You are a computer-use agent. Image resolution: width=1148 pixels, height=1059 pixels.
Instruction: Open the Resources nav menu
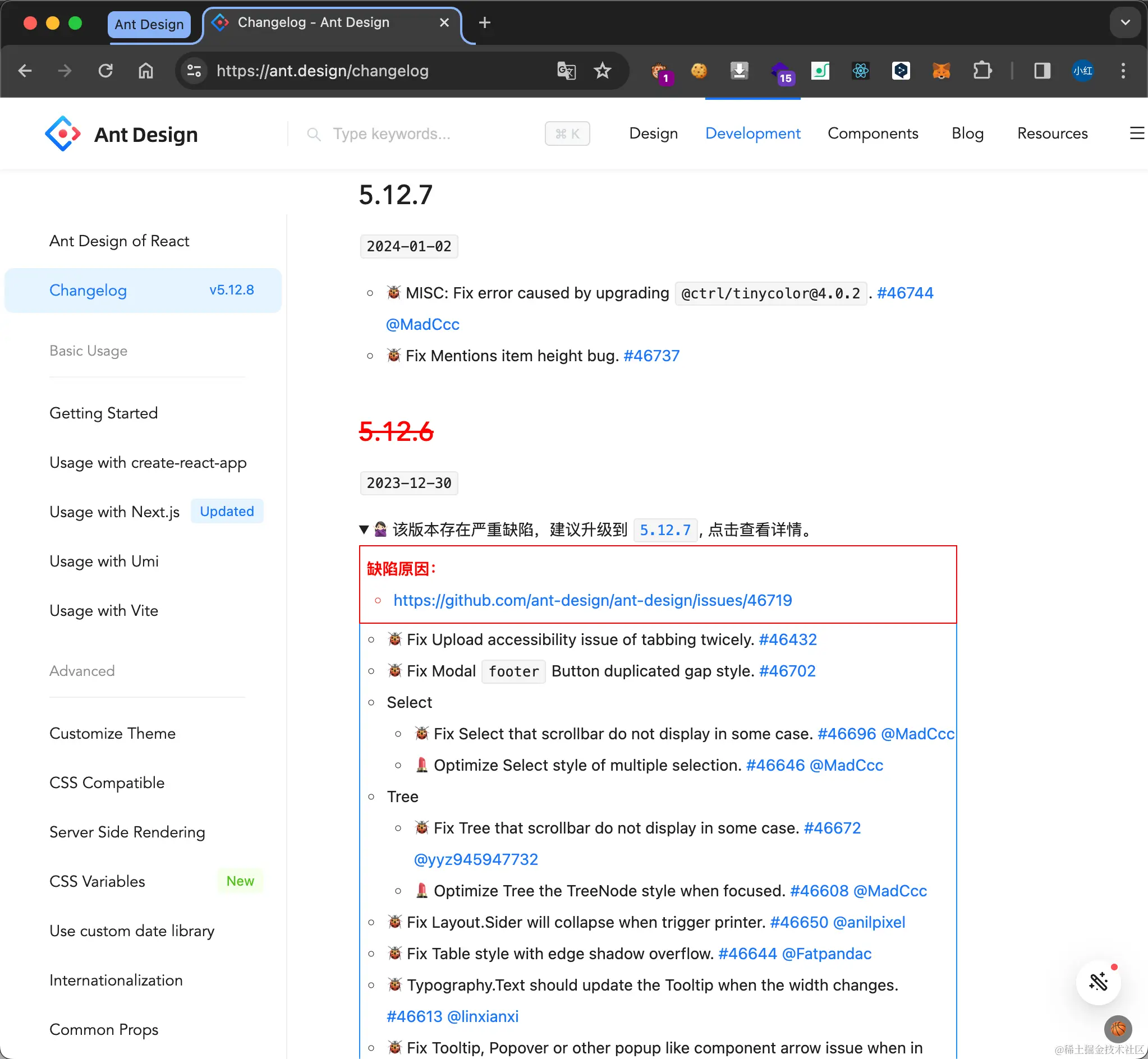1052,133
